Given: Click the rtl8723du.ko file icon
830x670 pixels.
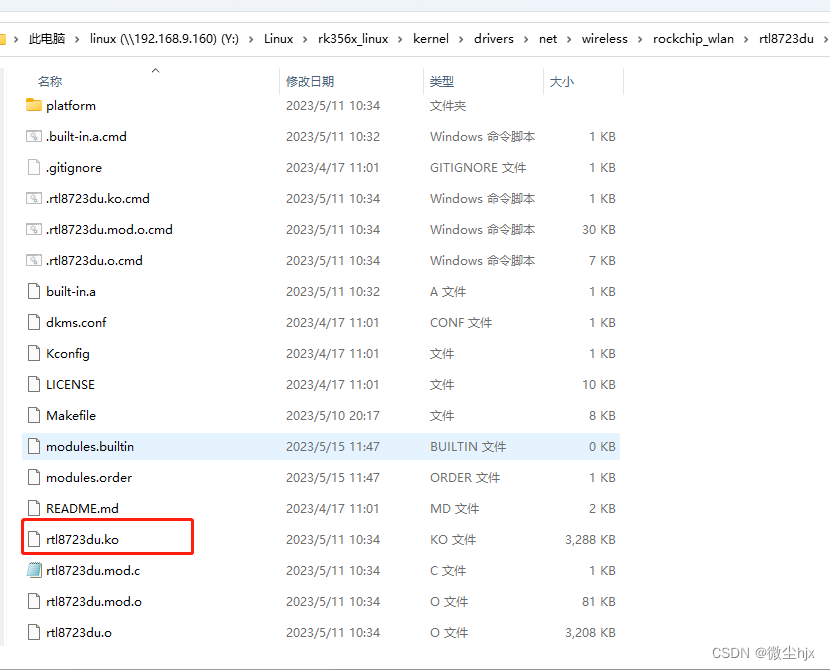Looking at the screenshot, I should [33, 539].
